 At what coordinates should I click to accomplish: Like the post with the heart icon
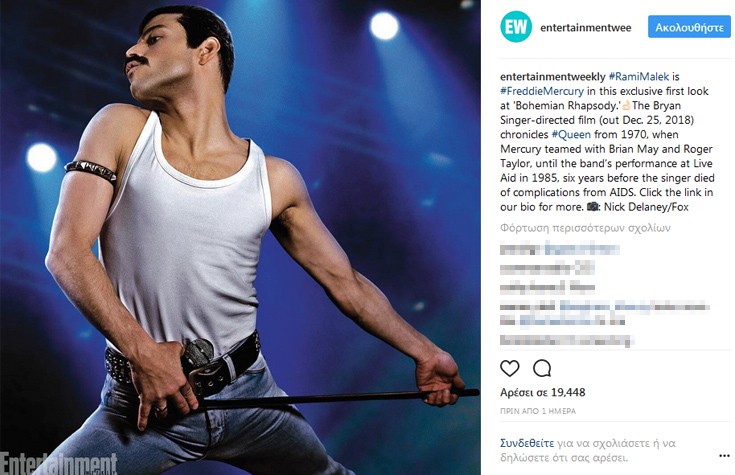tap(510, 369)
